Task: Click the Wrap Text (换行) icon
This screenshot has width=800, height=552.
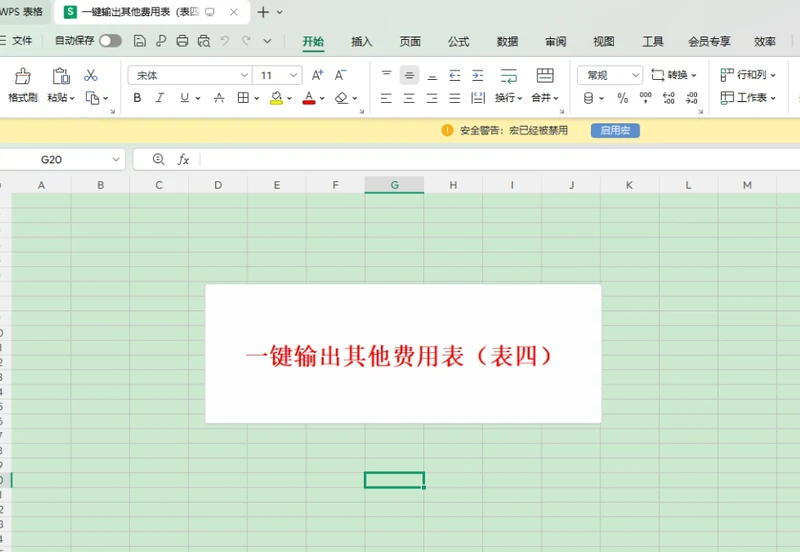Action: [509, 76]
